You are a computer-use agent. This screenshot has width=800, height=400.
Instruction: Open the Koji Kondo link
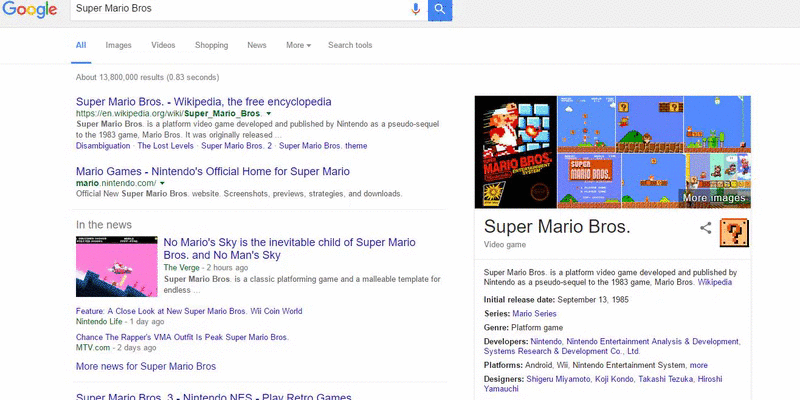point(614,379)
